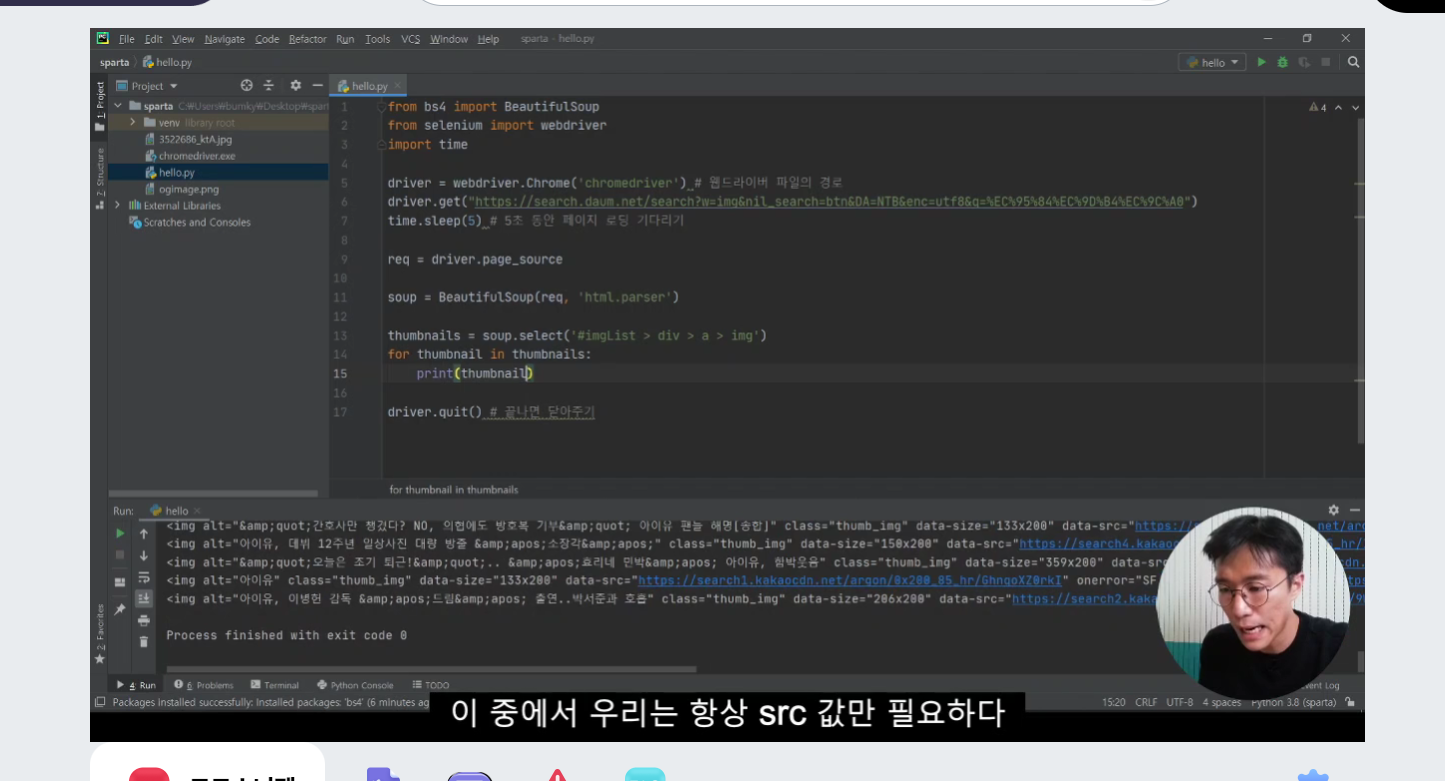The width and height of the screenshot is (1445, 781).
Task: Toggle soft-wrap in the Run console
Action: tap(144, 577)
